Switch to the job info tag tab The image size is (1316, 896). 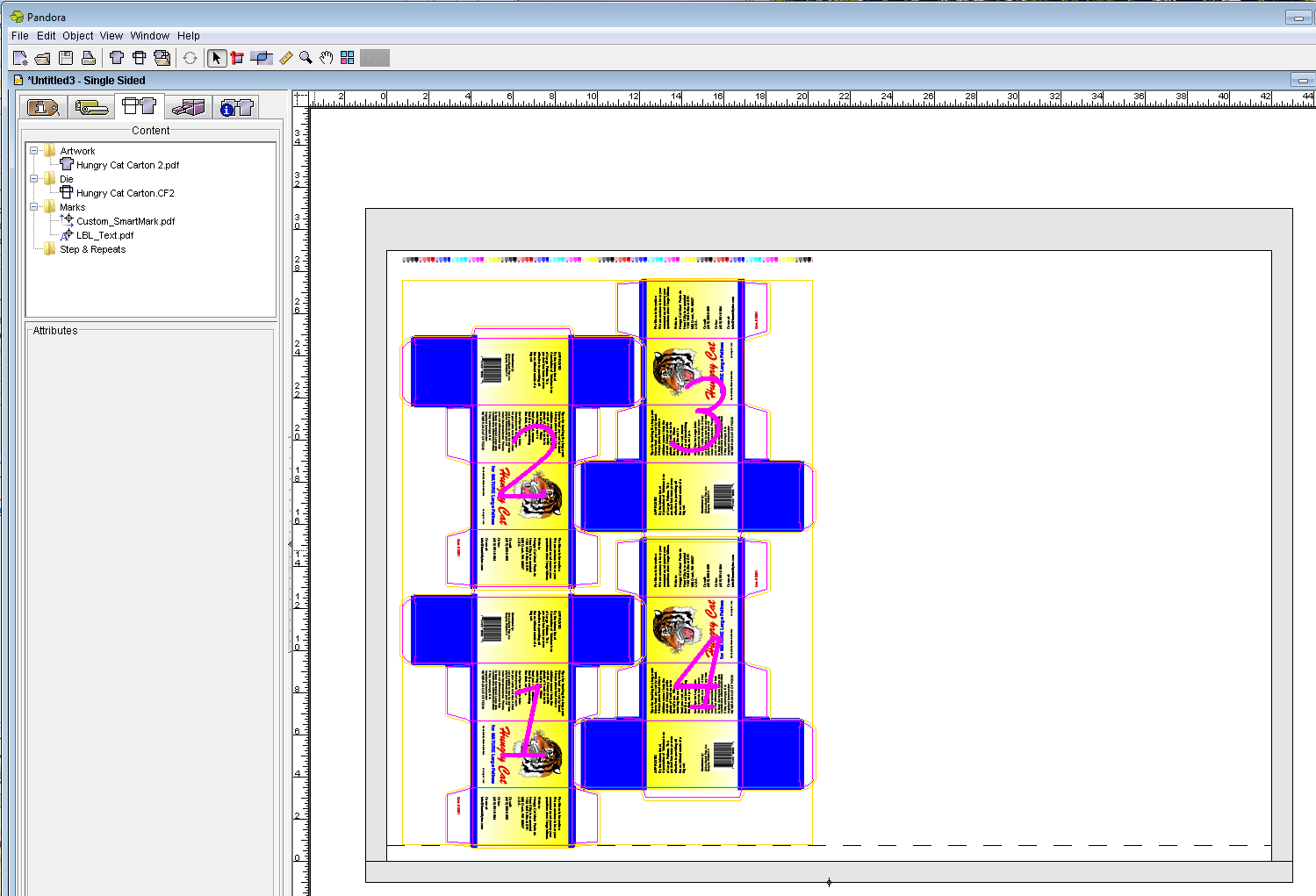43,107
